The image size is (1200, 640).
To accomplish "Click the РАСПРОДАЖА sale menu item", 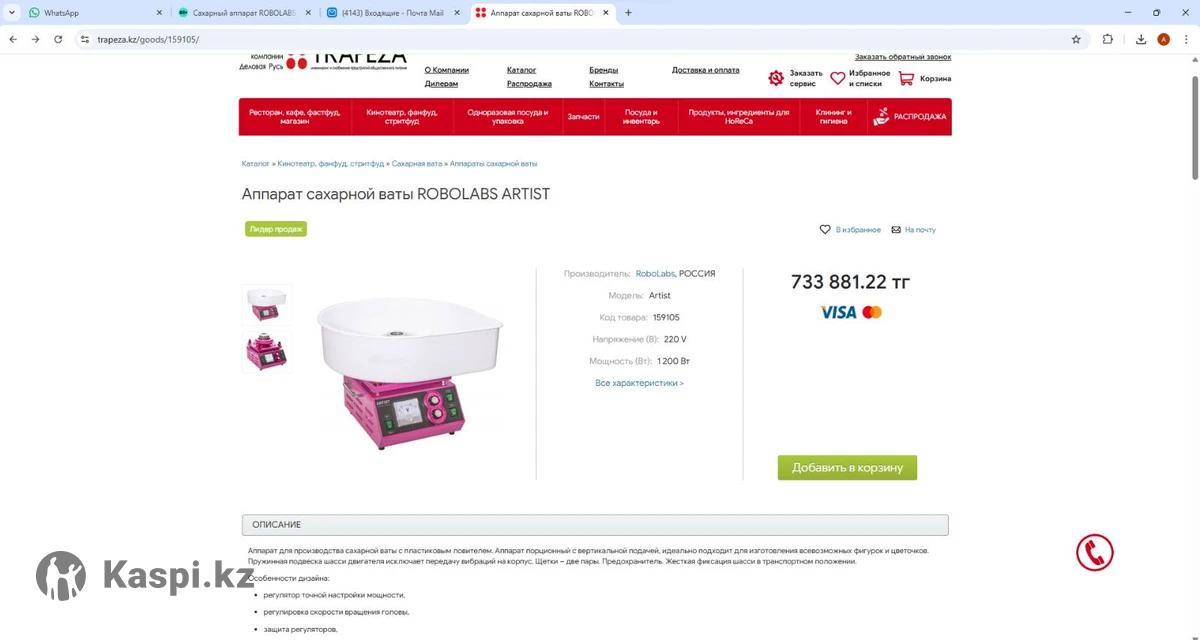I will pos(909,117).
